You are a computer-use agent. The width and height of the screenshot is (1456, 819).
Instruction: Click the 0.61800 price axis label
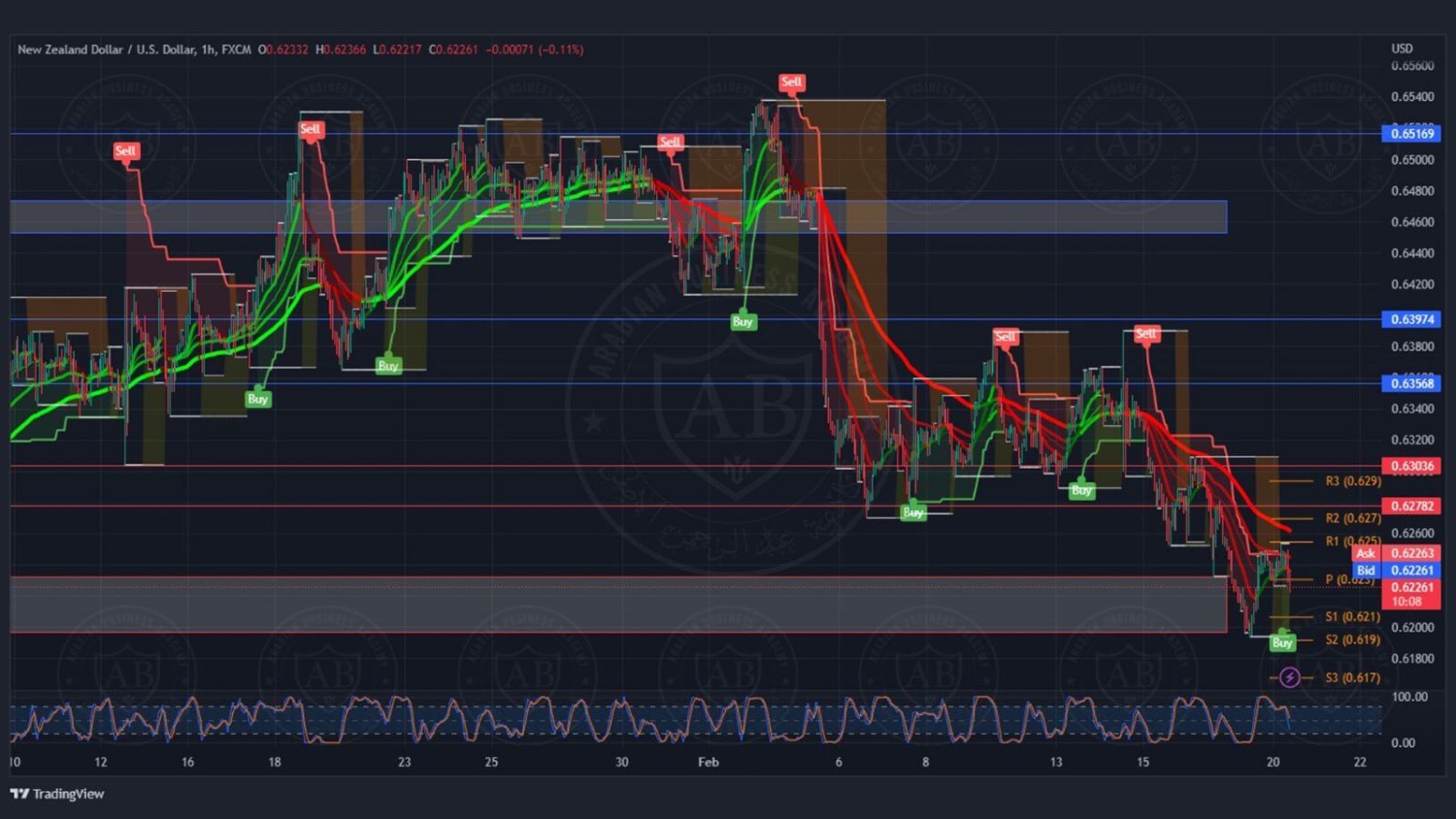click(x=1412, y=658)
